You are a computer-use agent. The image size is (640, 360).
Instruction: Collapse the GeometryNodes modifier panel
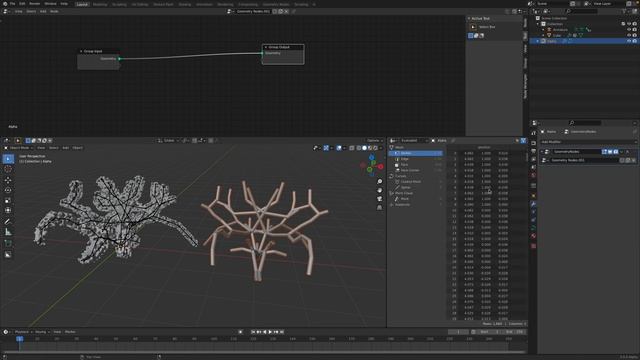coord(542,152)
